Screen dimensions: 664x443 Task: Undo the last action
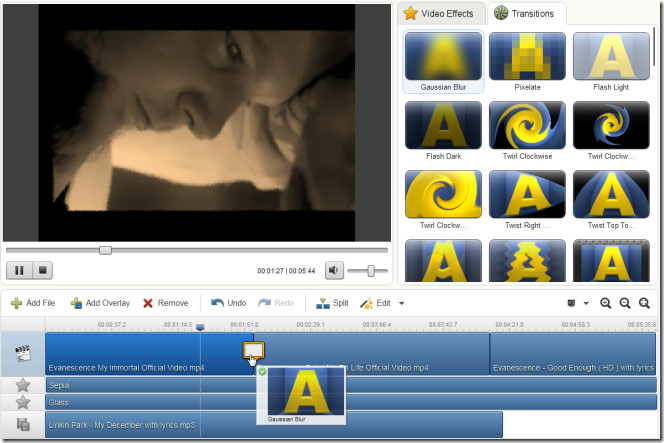(228, 303)
